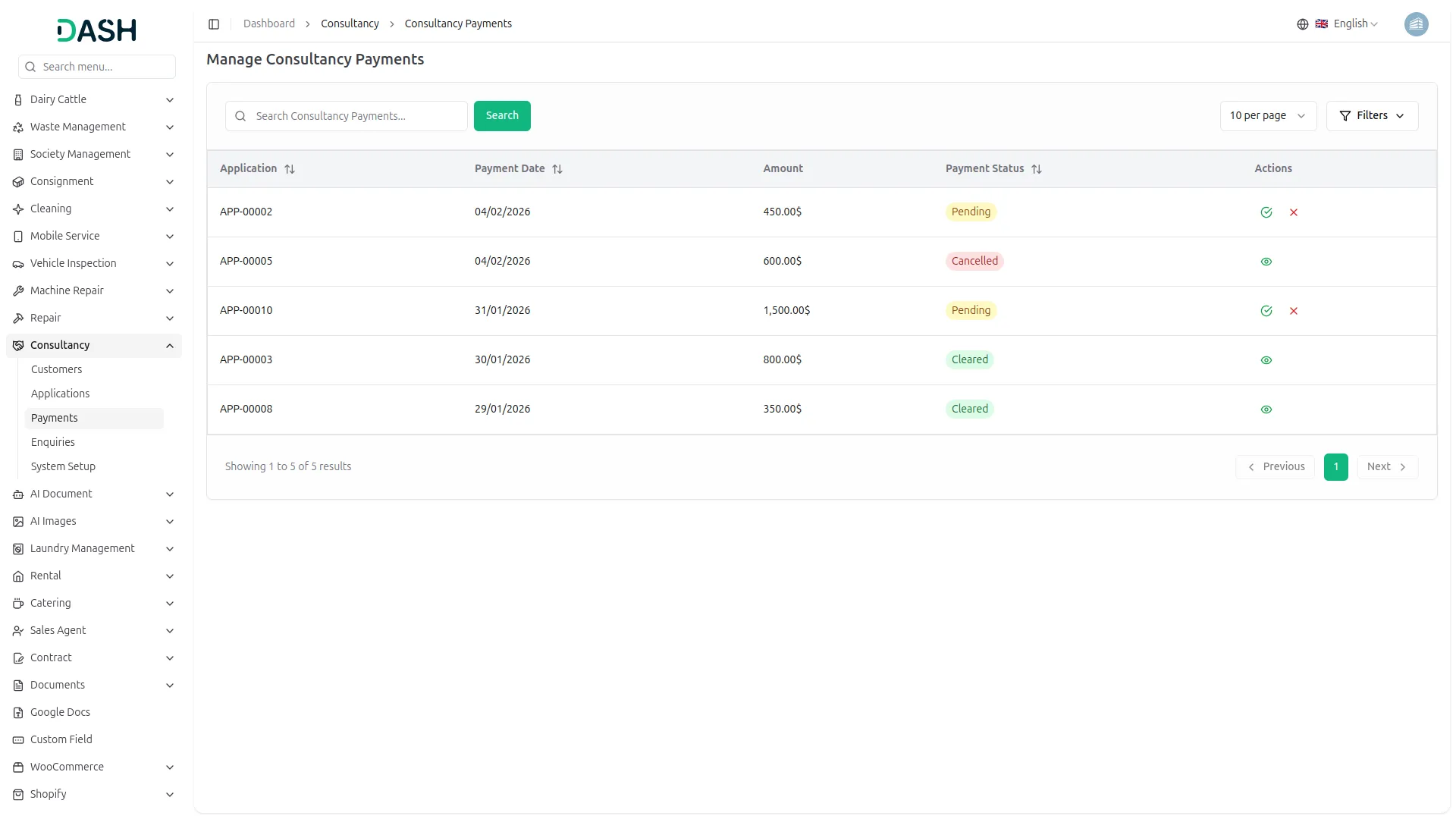Approve payment for APP-00002

(1266, 212)
